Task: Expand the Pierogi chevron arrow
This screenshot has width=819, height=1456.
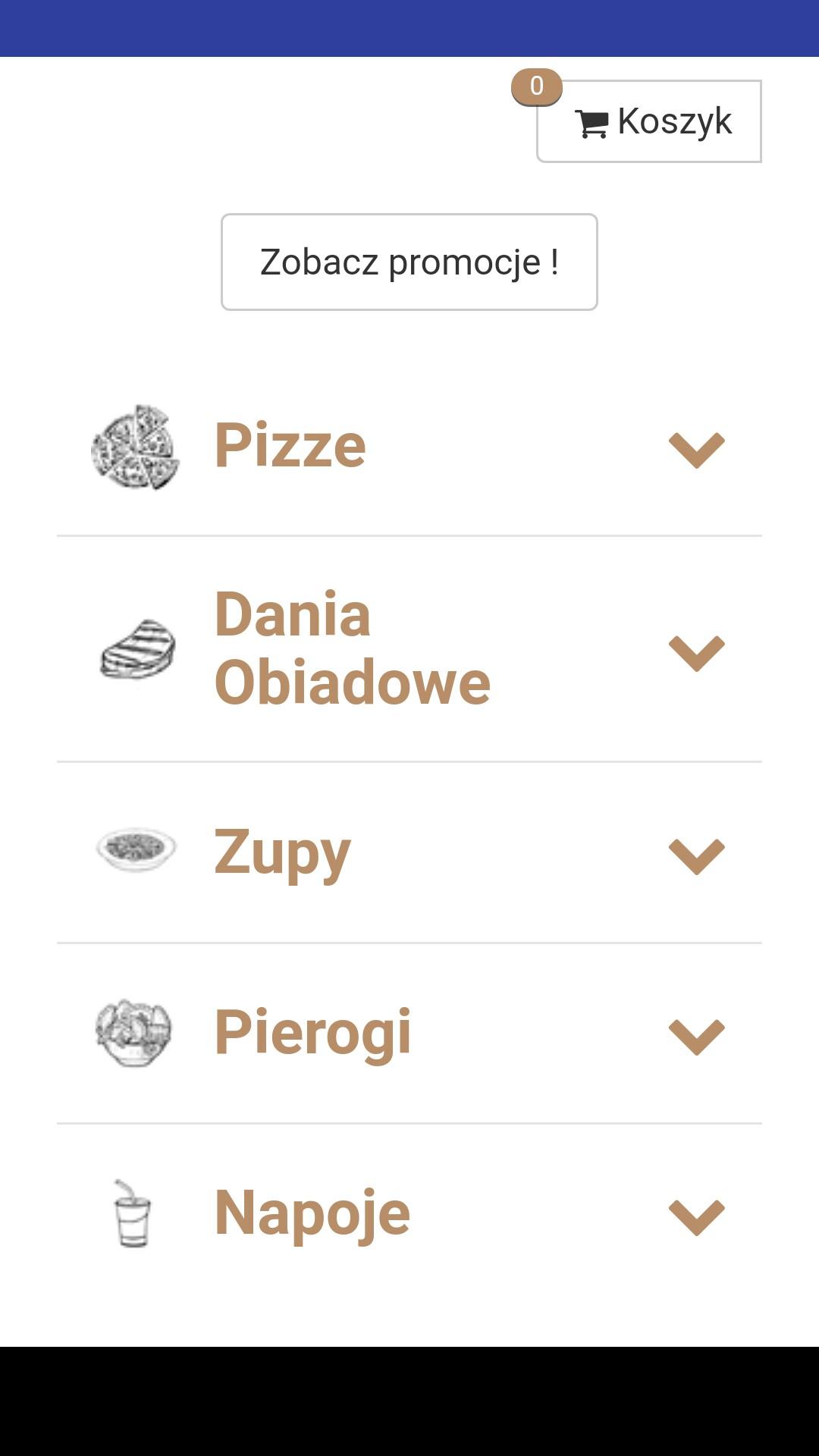Action: (x=697, y=1037)
